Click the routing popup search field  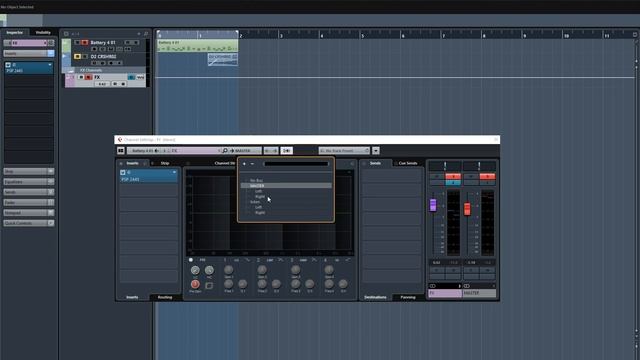pos(296,164)
